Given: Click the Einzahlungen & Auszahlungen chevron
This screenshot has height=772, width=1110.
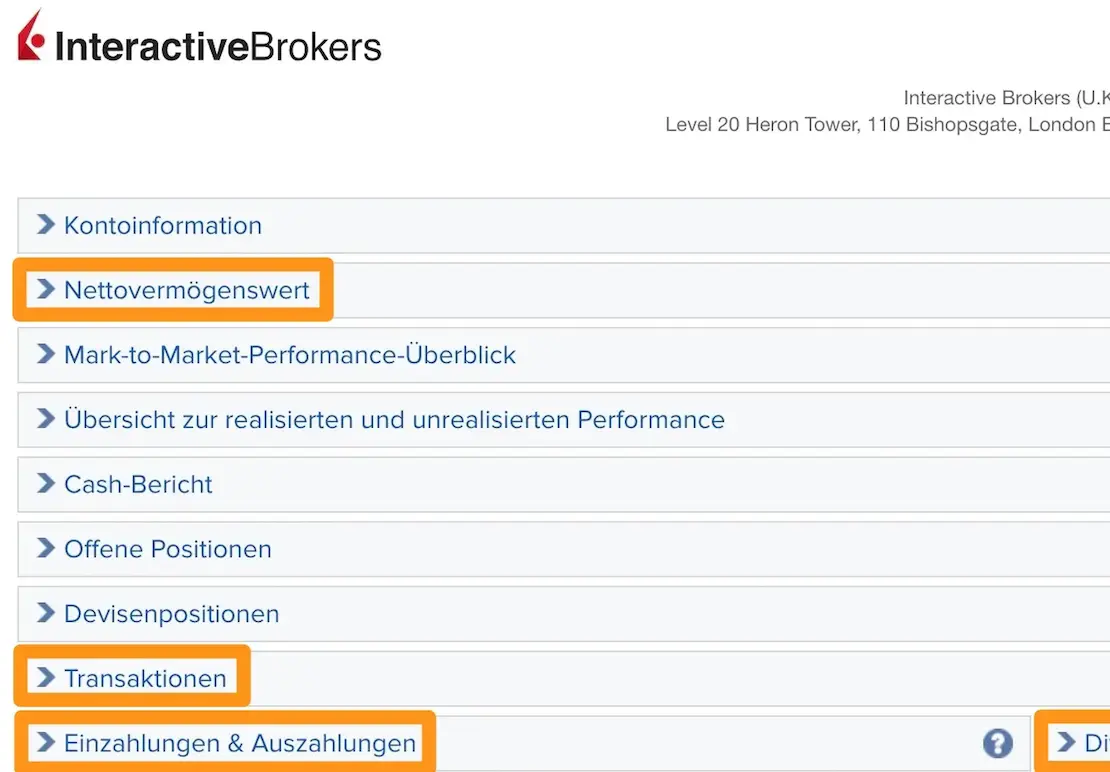Looking at the screenshot, I should [x=45, y=743].
